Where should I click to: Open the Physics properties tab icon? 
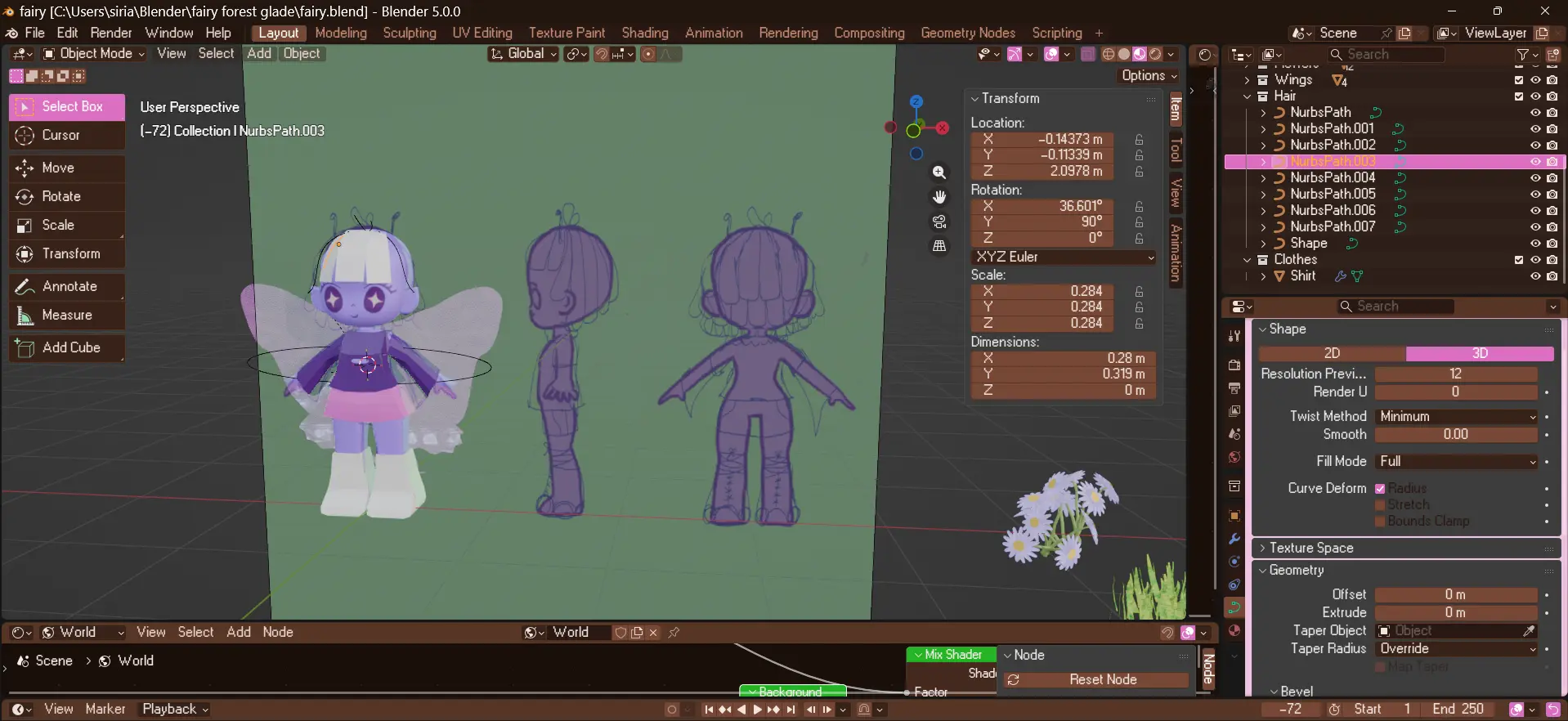click(x=1234, y=562)
